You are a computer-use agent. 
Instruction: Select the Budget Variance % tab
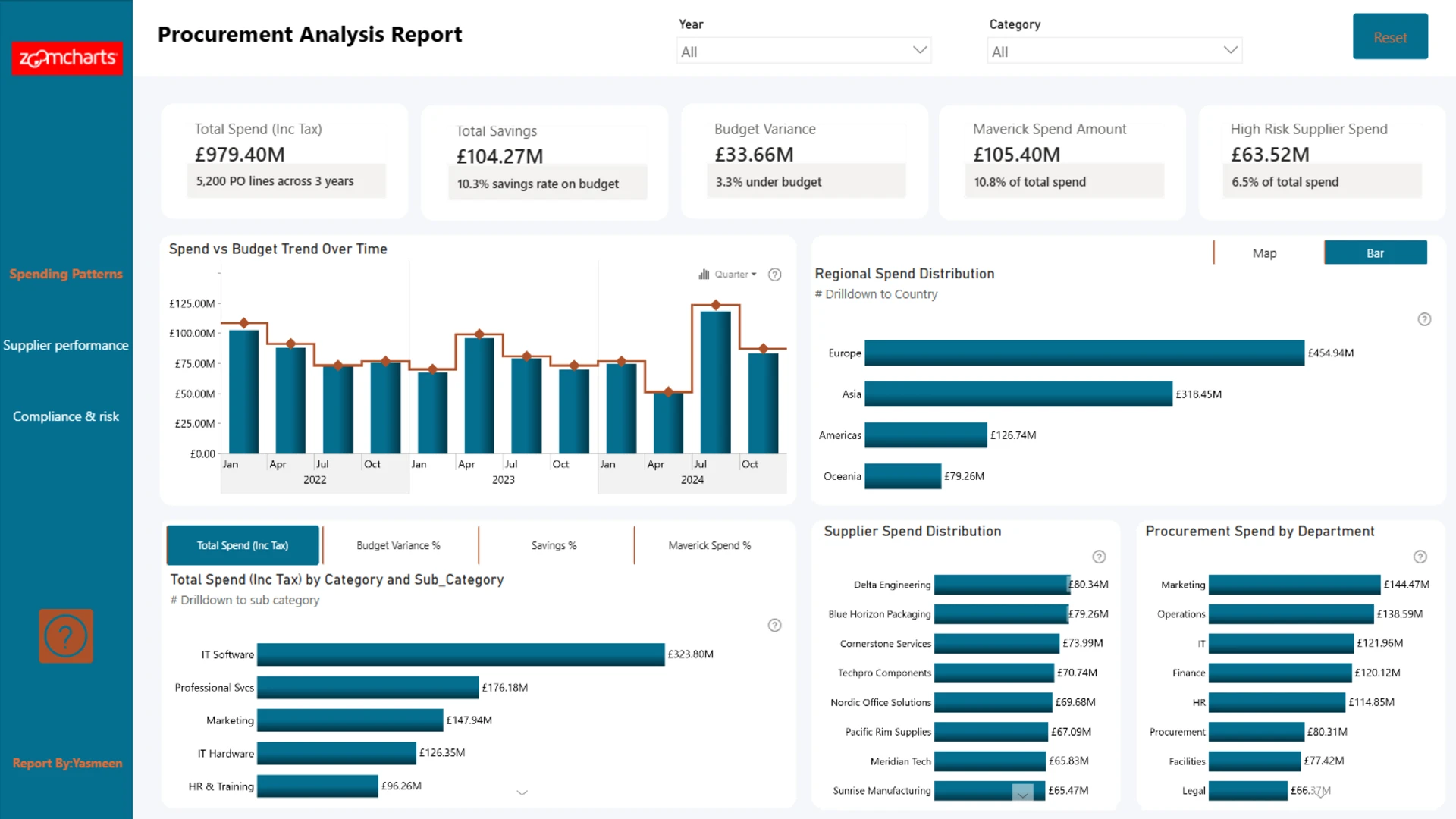tap(399, 545)
